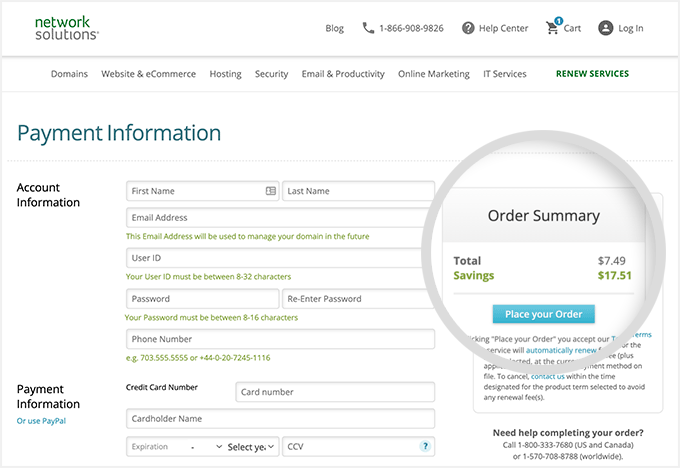Click the Renew Services link
This screenshot has width=680, height=468.
coord(592,74)
